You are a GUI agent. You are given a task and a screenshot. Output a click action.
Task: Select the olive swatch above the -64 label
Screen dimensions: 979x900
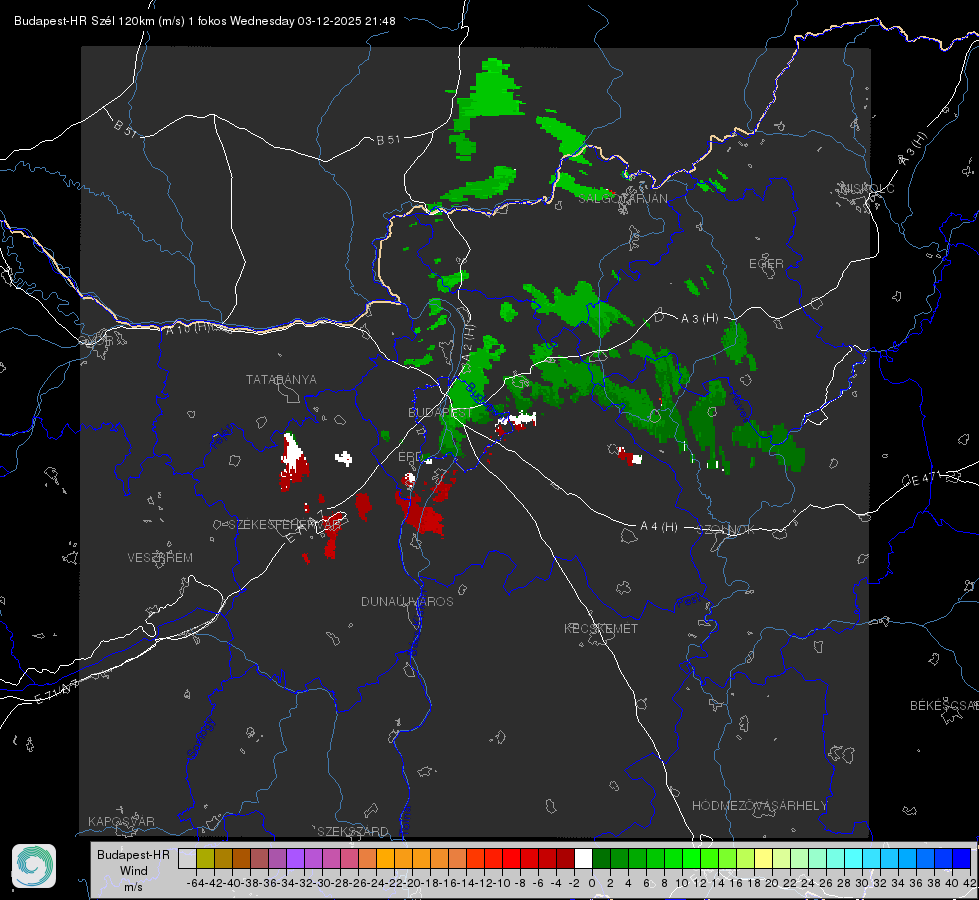(205, 858)
